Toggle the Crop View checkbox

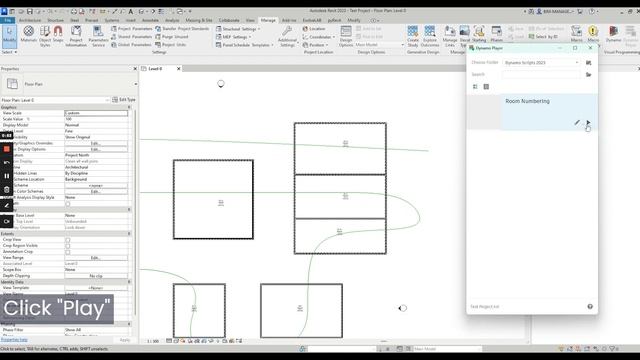pos(68,240)
